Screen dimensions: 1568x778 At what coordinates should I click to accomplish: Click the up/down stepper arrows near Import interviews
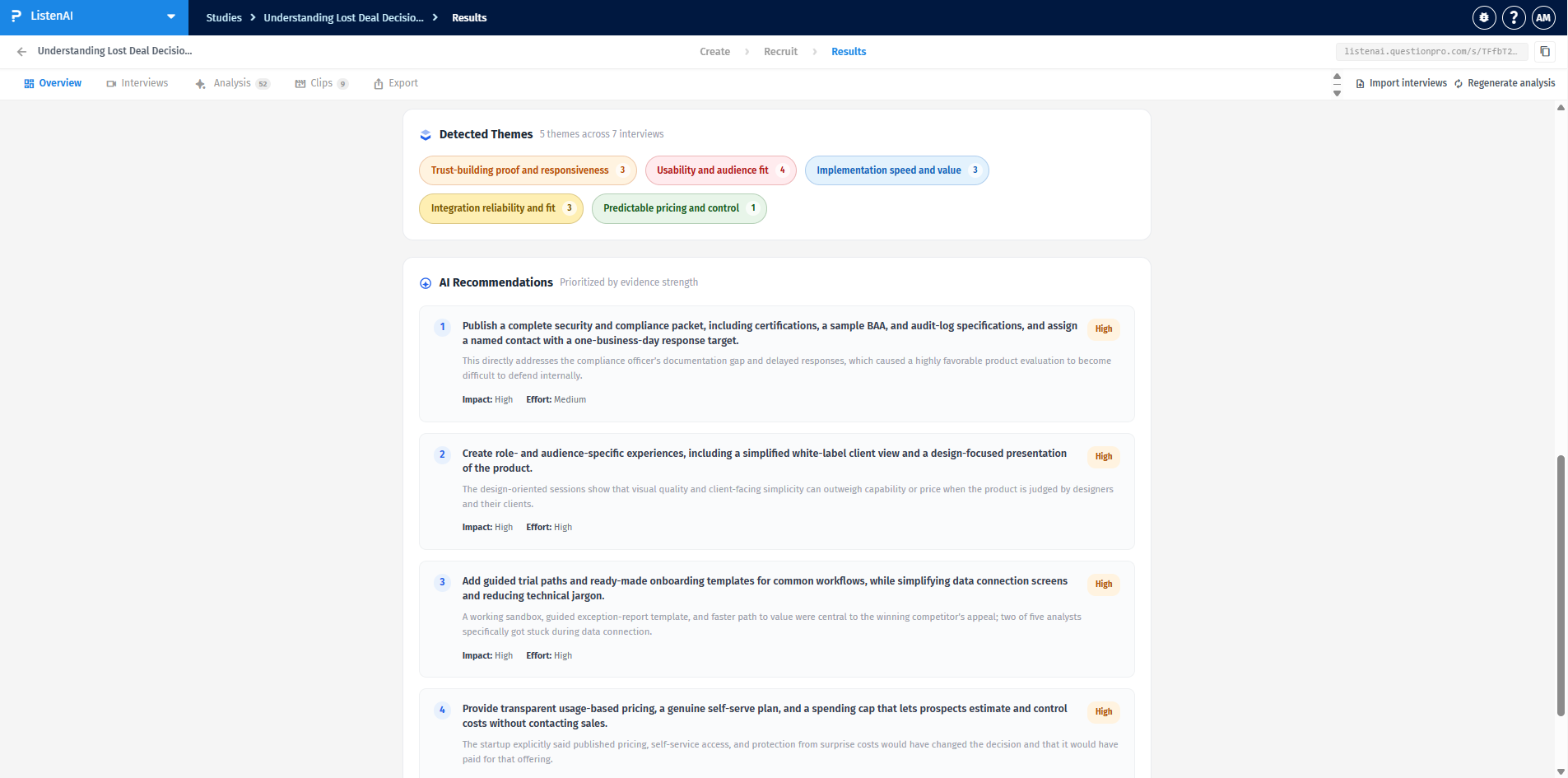[x=1337, y=84]
